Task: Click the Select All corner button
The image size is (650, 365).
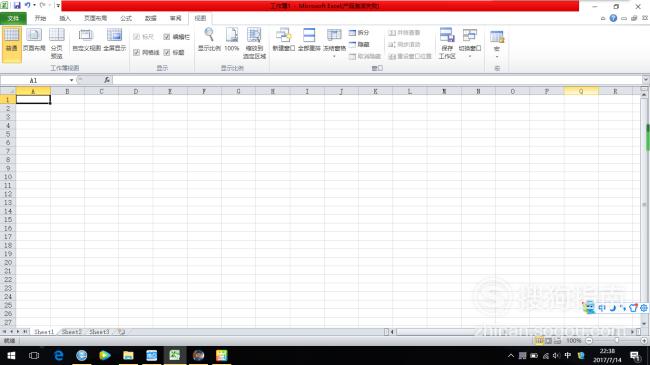Action: tap(8, 91)
